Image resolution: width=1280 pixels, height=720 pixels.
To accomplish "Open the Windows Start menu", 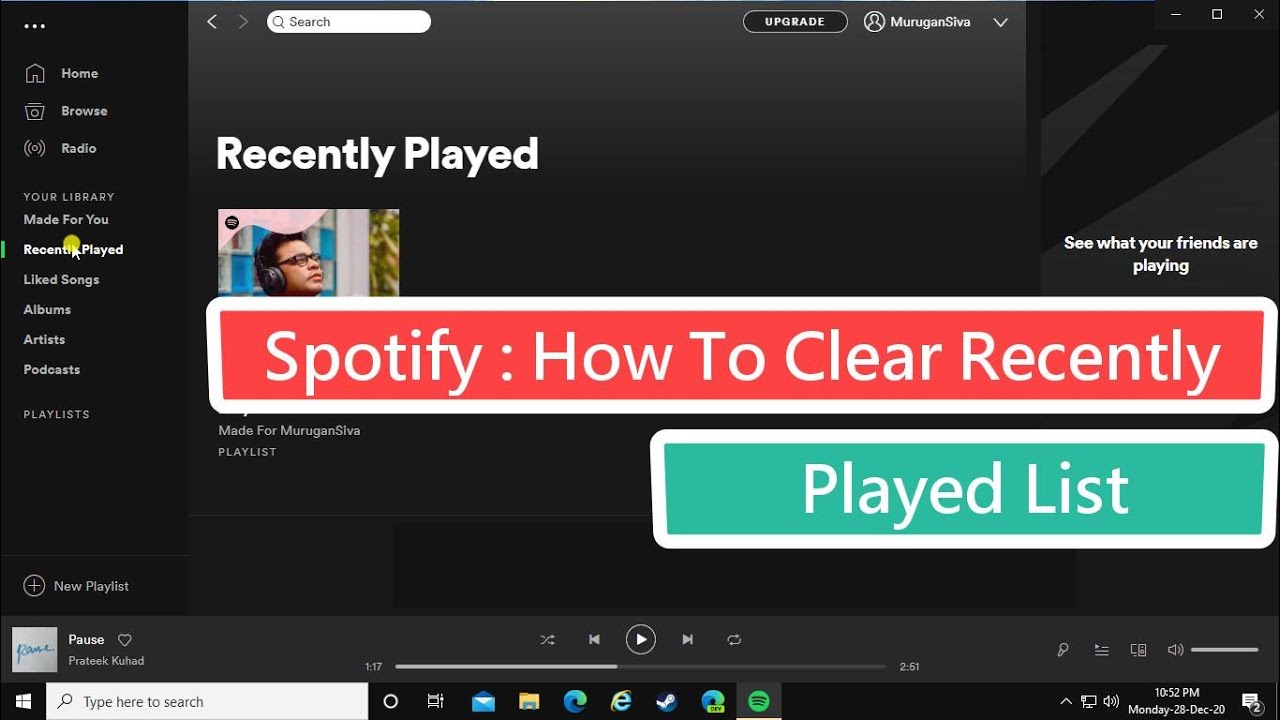I will (23, 702).
